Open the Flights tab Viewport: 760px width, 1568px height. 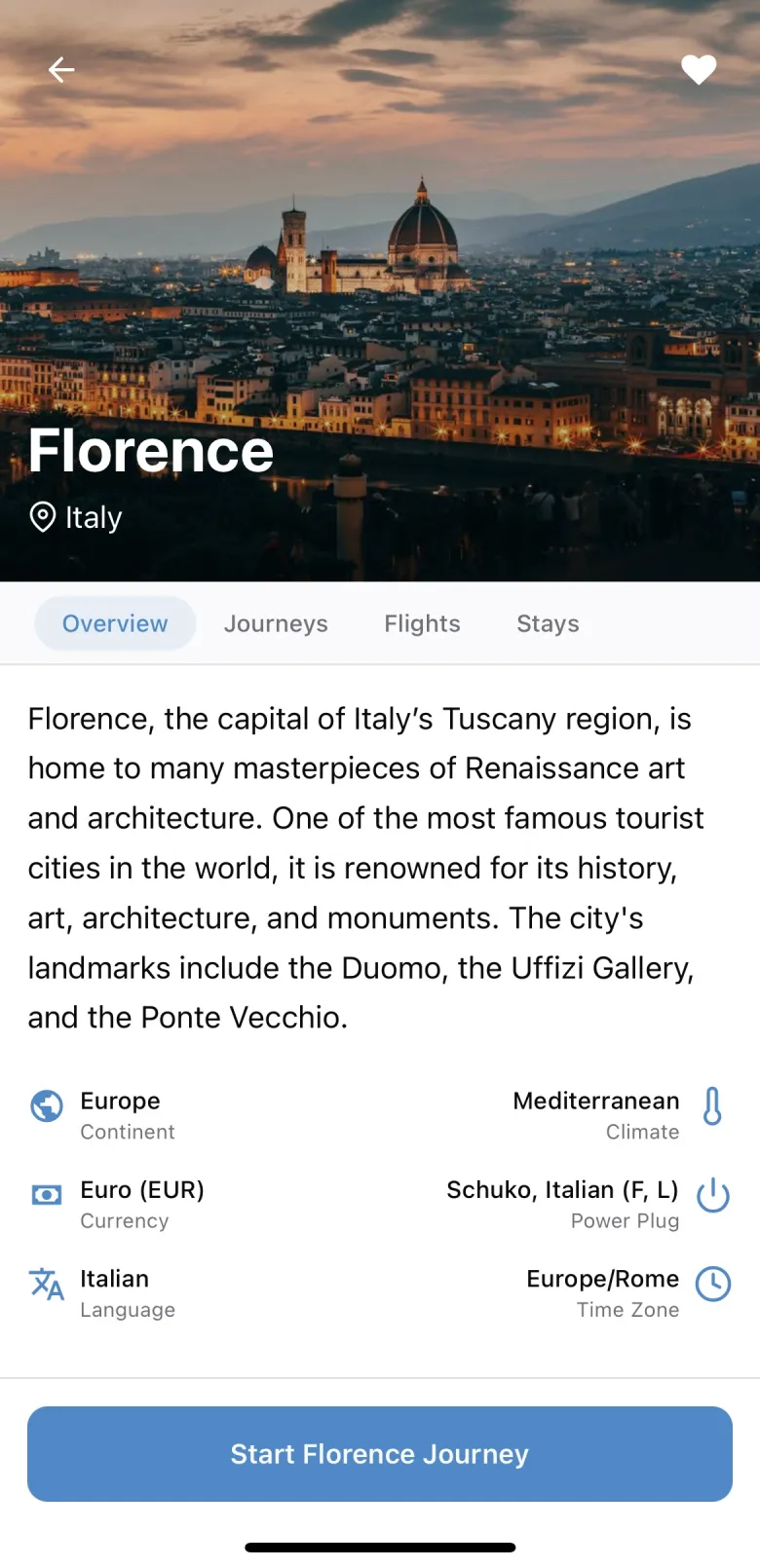point(422,623)
